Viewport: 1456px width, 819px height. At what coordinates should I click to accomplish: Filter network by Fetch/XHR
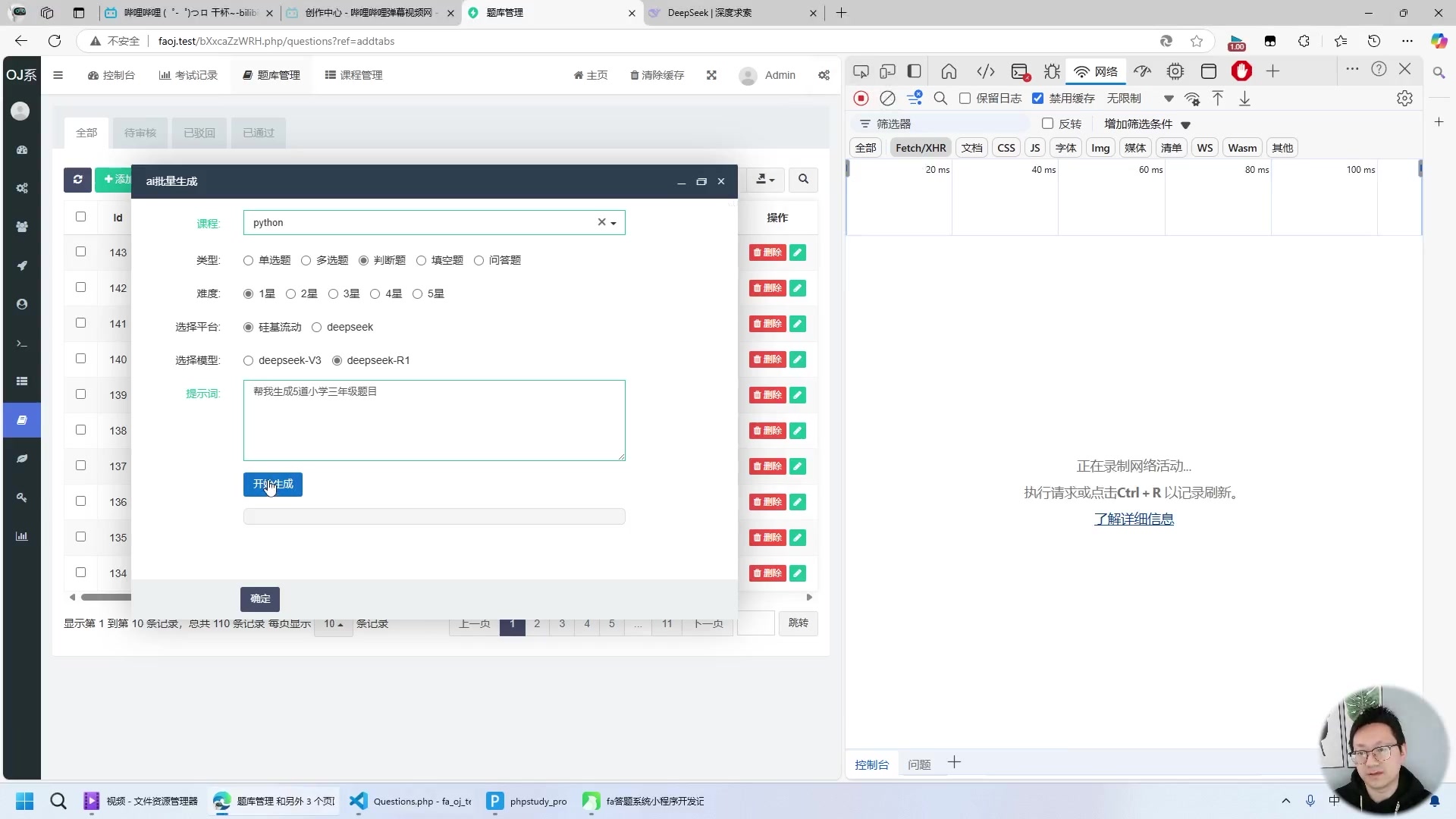921,148
